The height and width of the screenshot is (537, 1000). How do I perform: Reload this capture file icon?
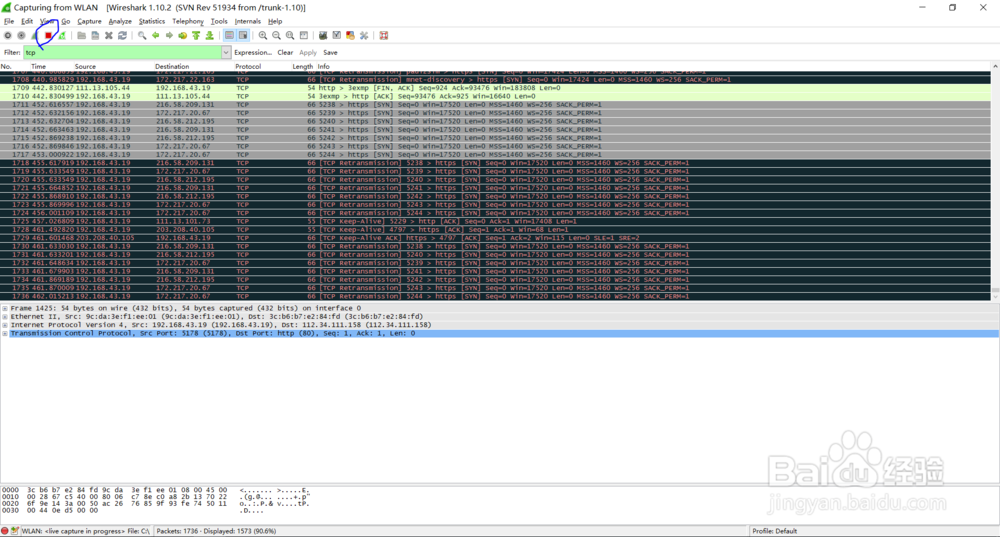[122, 36]
